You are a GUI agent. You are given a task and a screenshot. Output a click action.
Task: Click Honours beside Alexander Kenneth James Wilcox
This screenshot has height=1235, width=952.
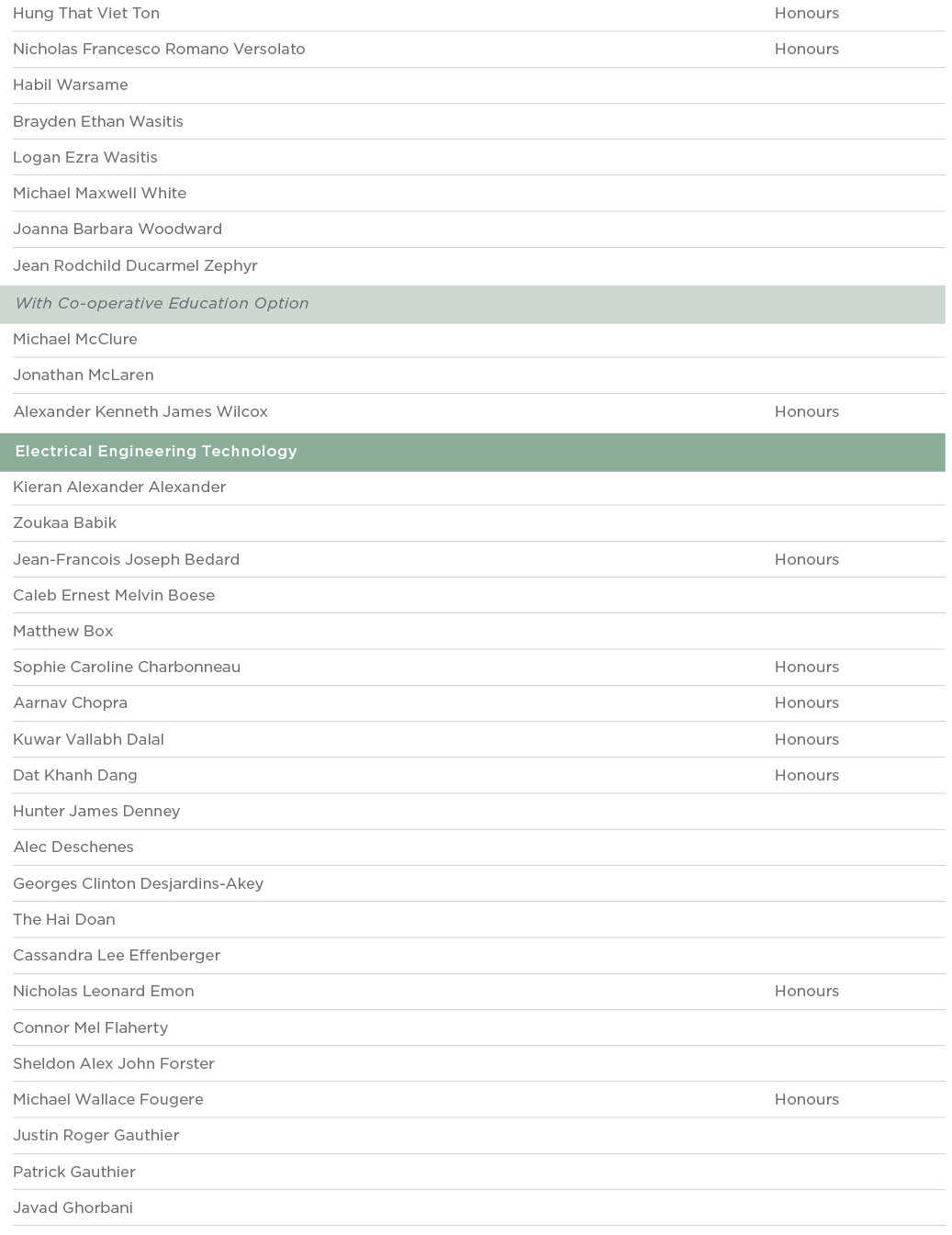pos(806,411)
